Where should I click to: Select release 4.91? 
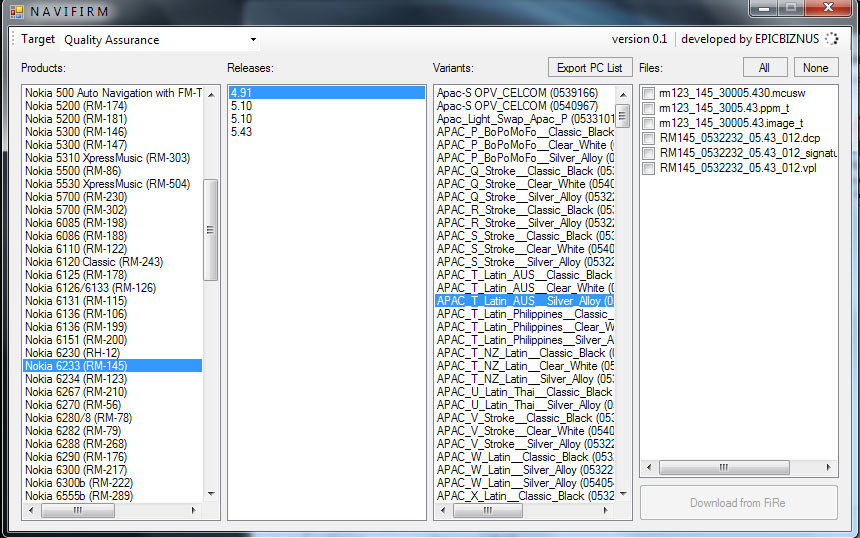click(x=327, y=93)
